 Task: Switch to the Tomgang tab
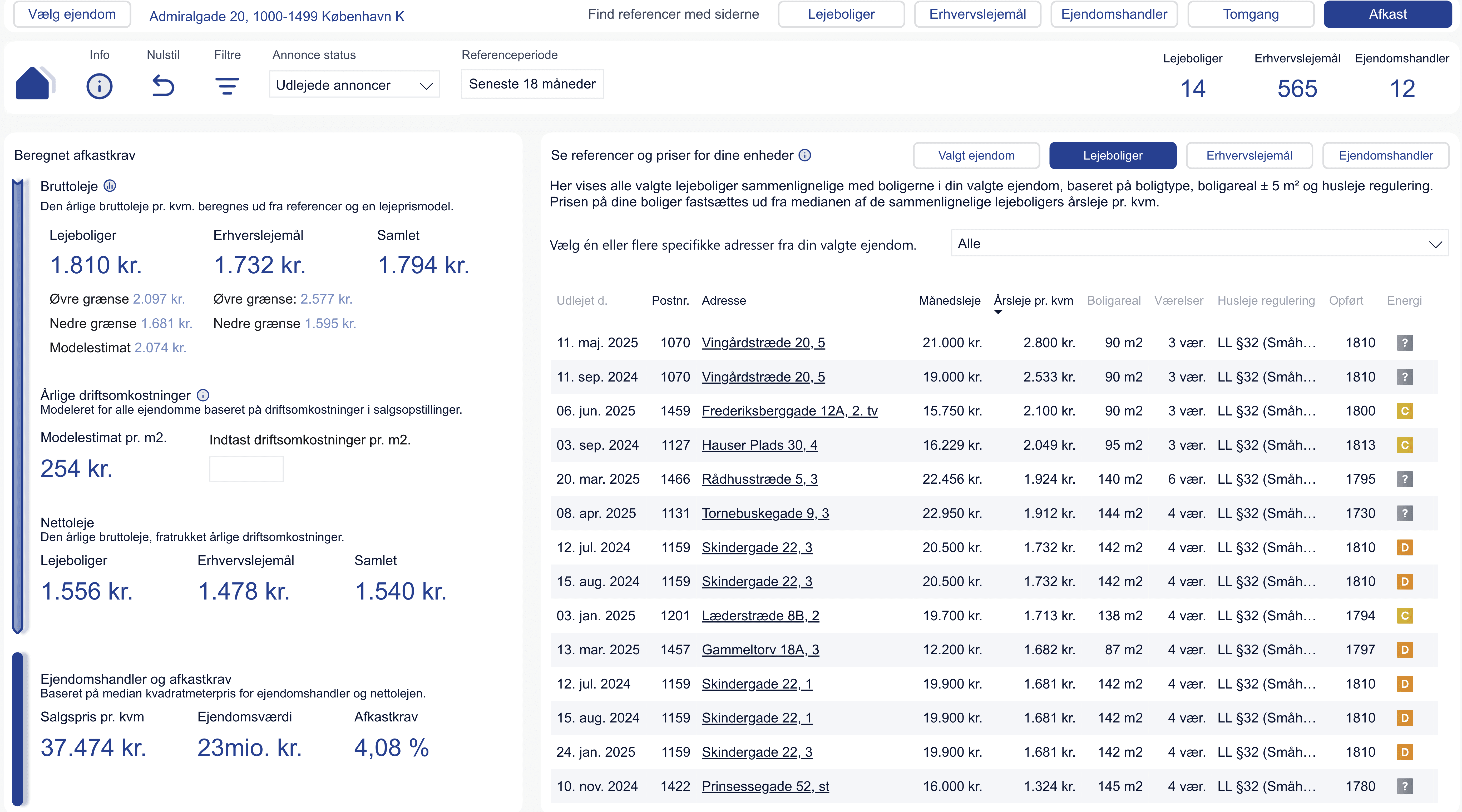coord(1251,14)
